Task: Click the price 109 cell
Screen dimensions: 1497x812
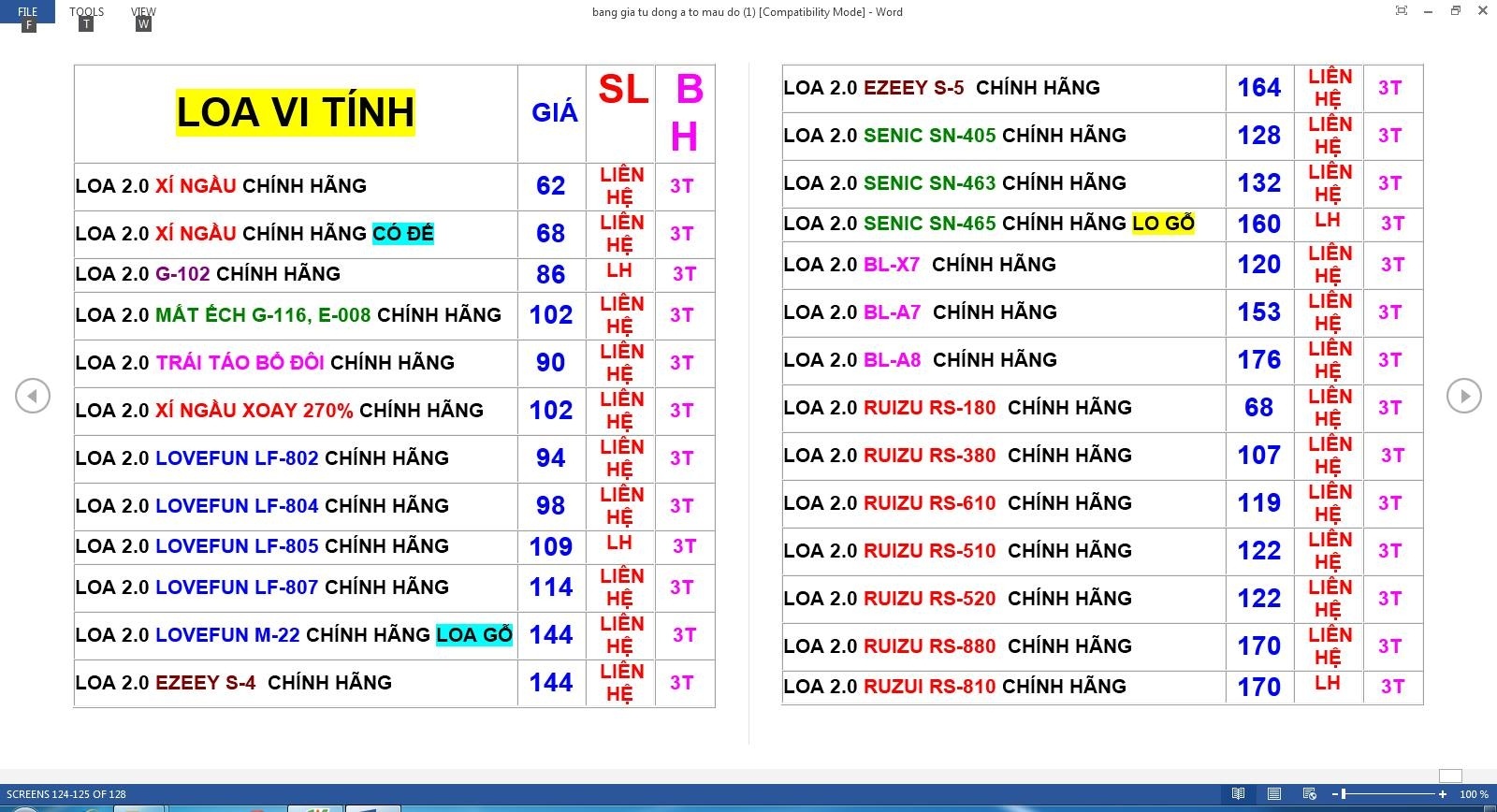Action: [551, 546]
